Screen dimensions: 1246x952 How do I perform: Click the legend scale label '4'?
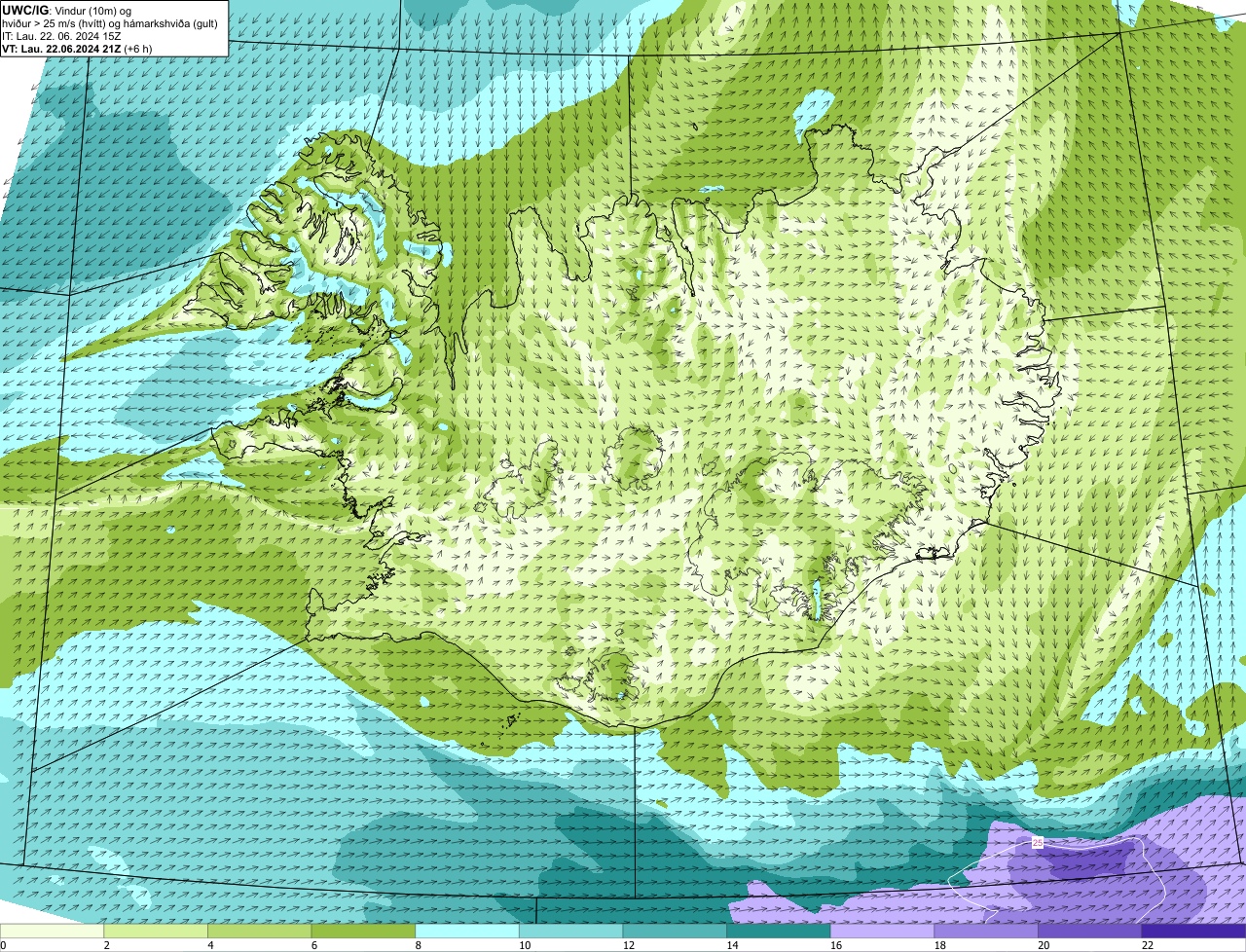pos(210,945)
